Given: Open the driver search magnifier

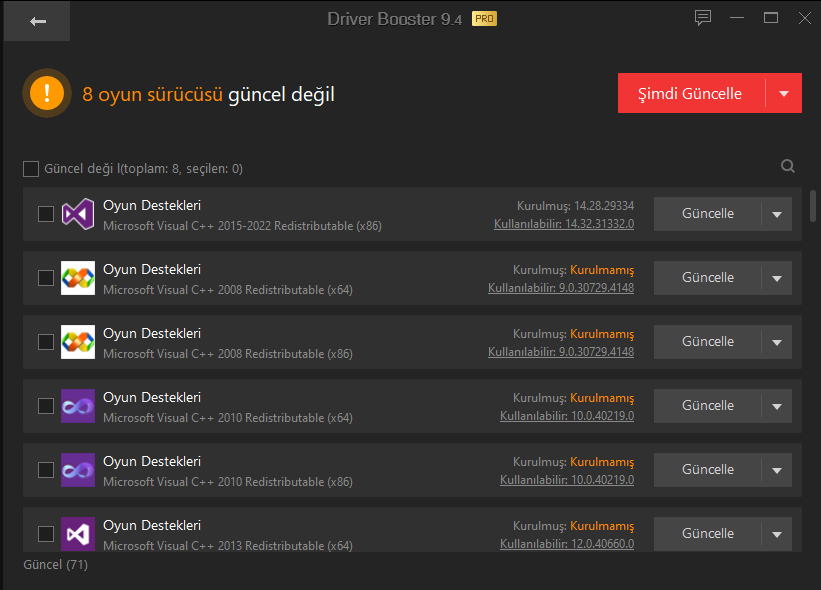Looking at the screenshot, I should 787,166.
